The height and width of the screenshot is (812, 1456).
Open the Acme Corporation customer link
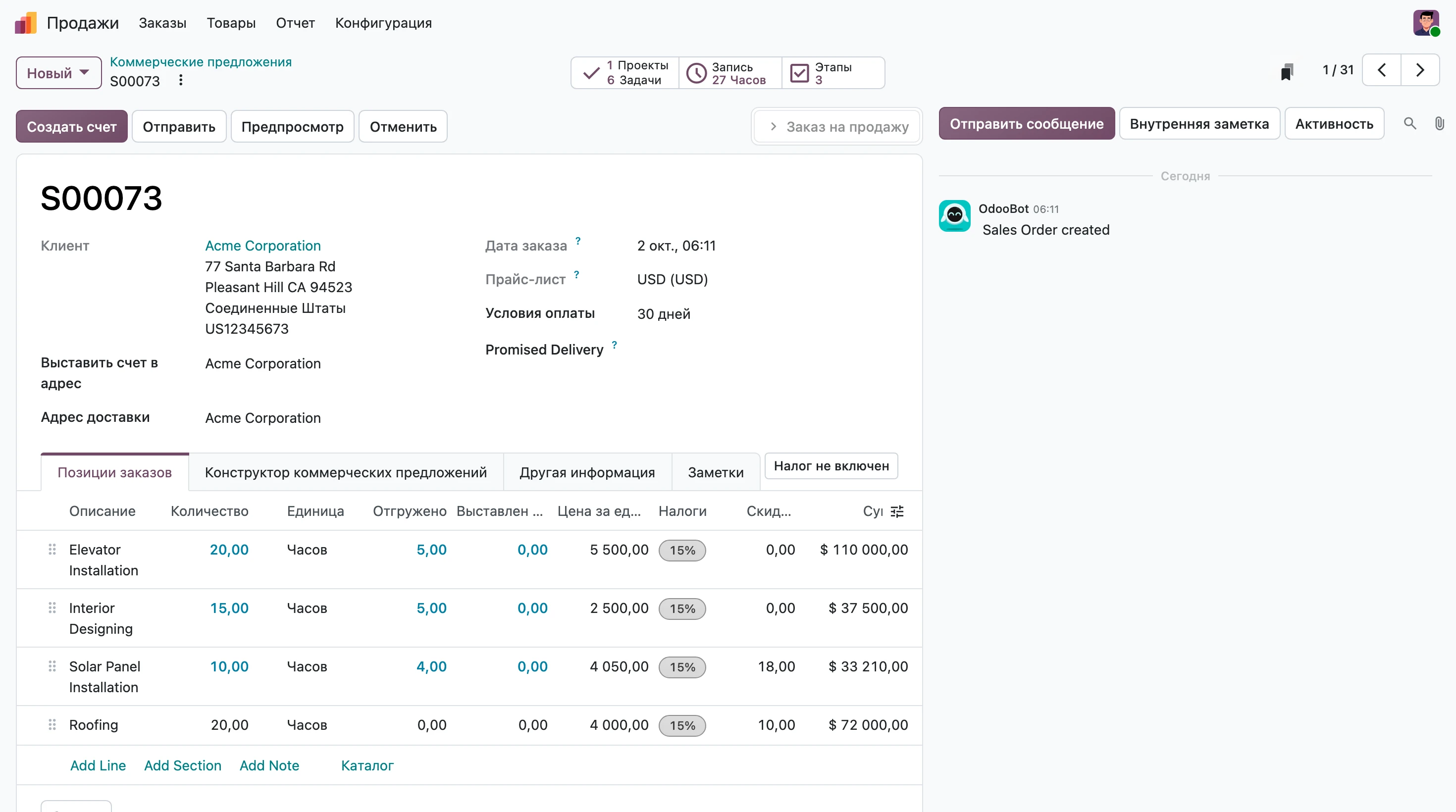pos(263,246)
